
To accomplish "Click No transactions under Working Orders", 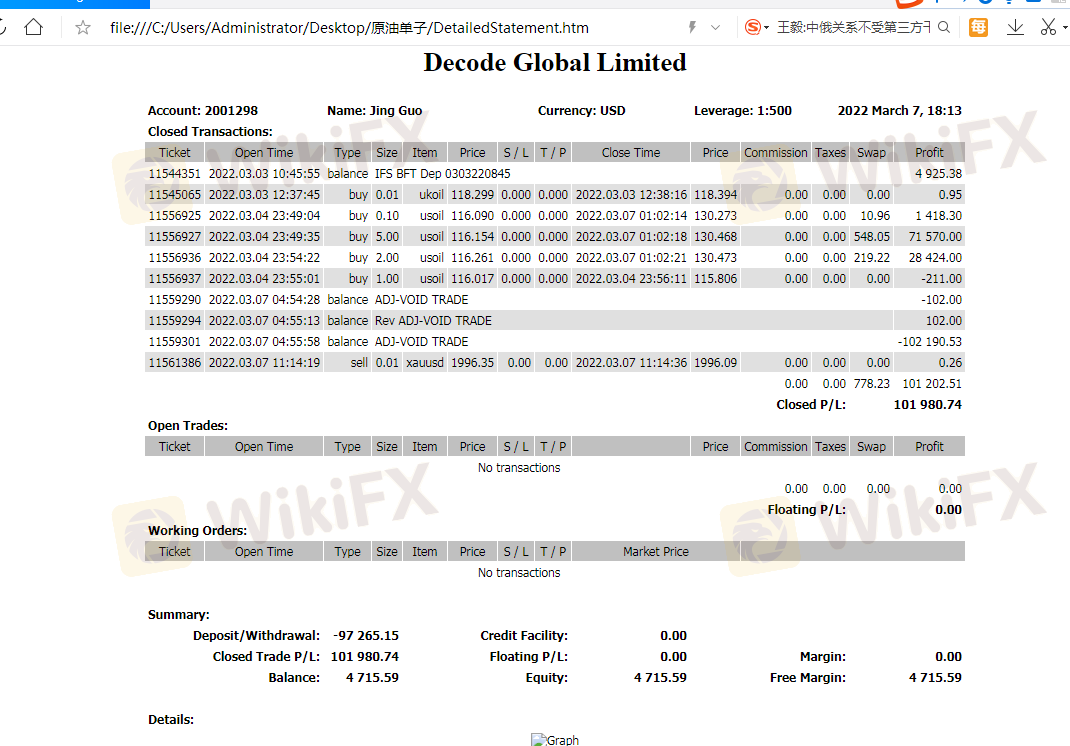I will tap(519, 573).
